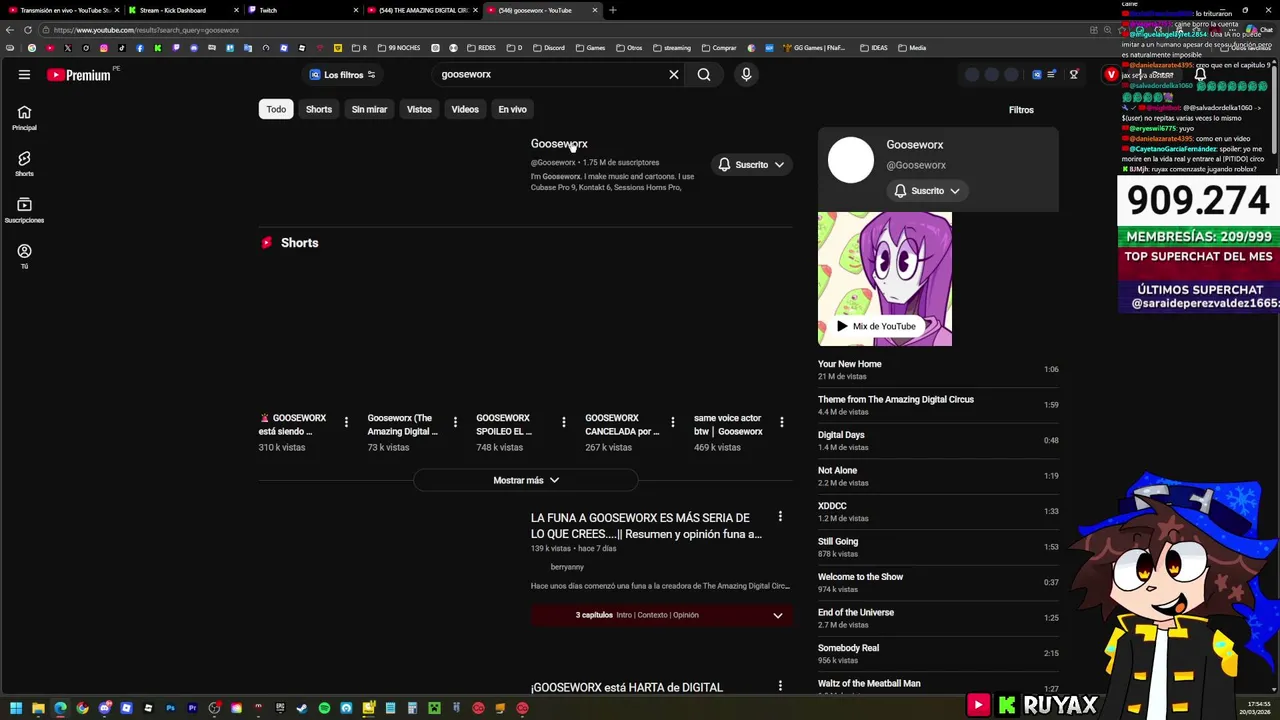Play the Mix de YouTube playlist
This screenshot has height=720, width=1280.
coord(876,326)
